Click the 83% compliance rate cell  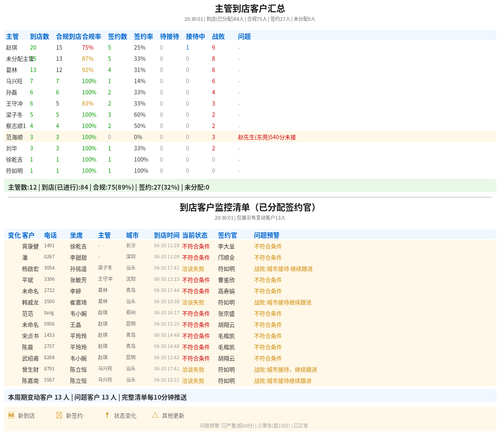click(x=88, y=104)
